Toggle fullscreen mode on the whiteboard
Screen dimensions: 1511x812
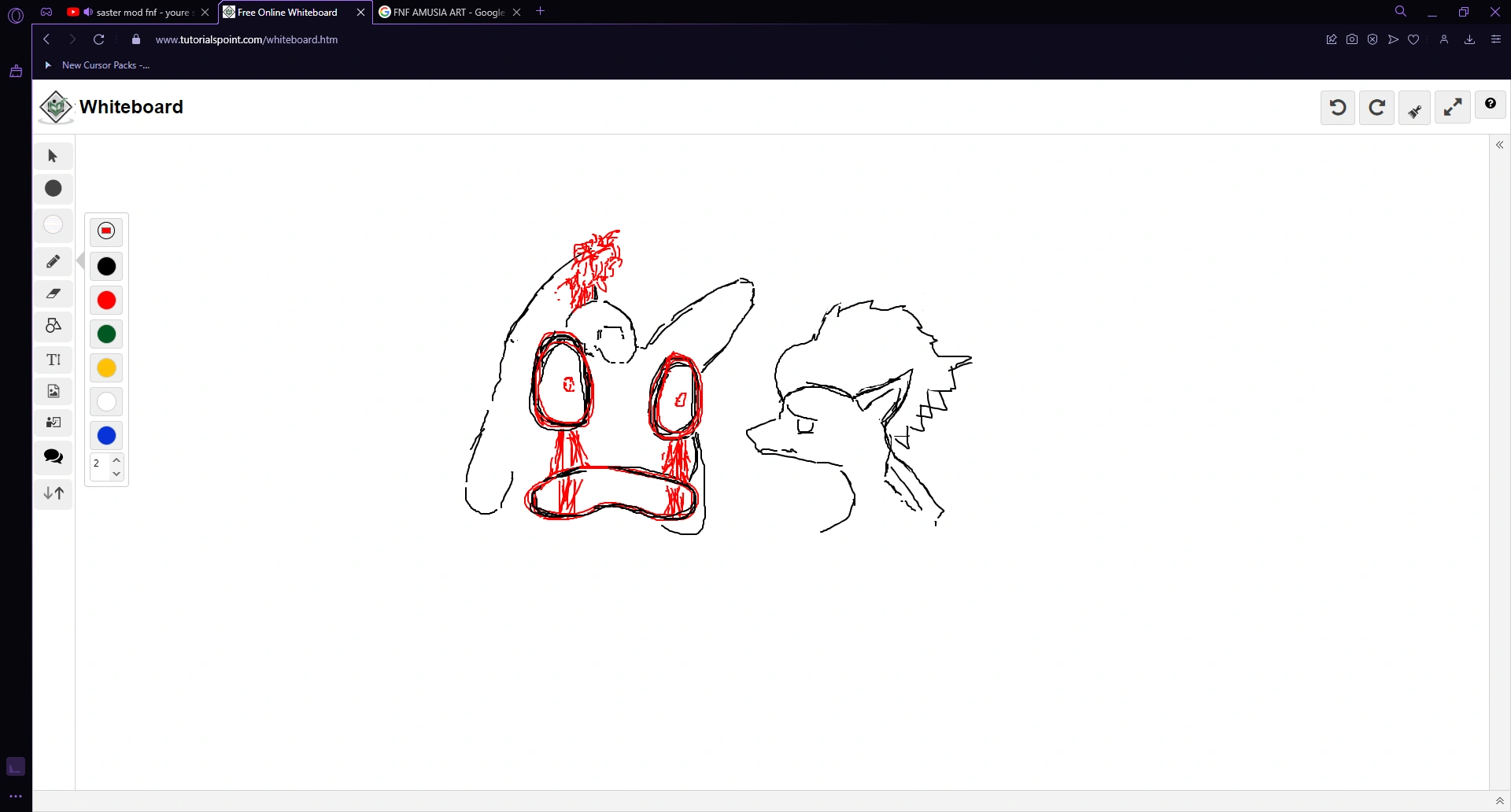point(1452,107)
